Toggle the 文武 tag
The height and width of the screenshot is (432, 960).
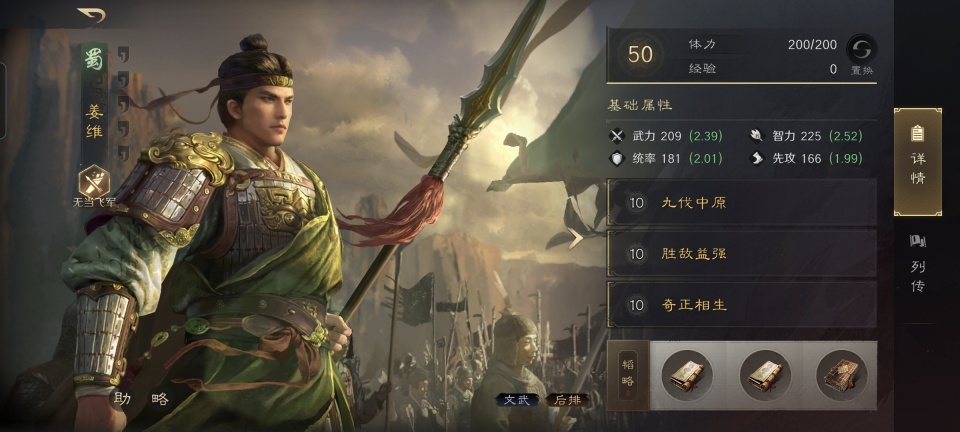(x=517, y=400)
